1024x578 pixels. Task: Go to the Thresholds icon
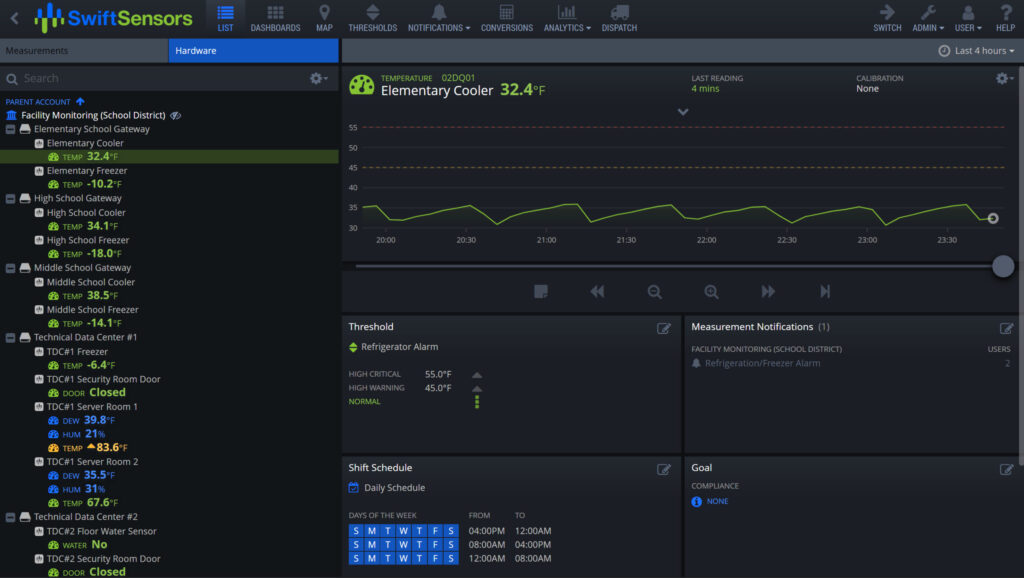click(x=372, y=12)
